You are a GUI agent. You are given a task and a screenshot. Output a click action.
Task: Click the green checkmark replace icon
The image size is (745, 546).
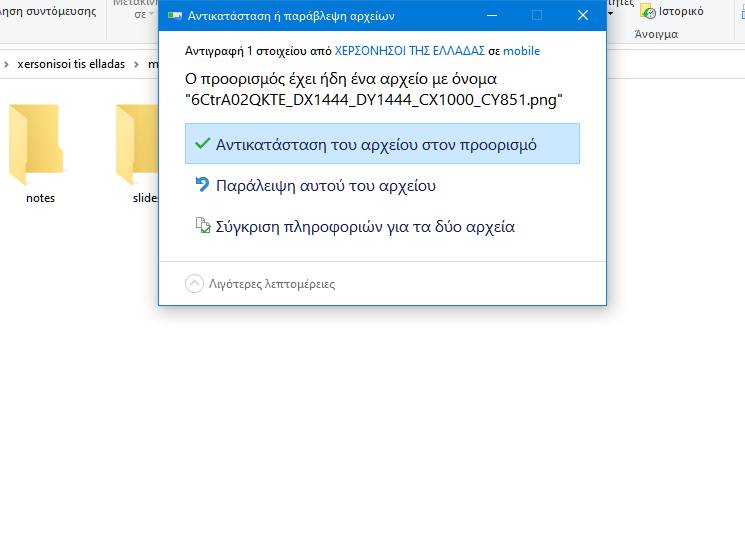[x=202, y=143]
